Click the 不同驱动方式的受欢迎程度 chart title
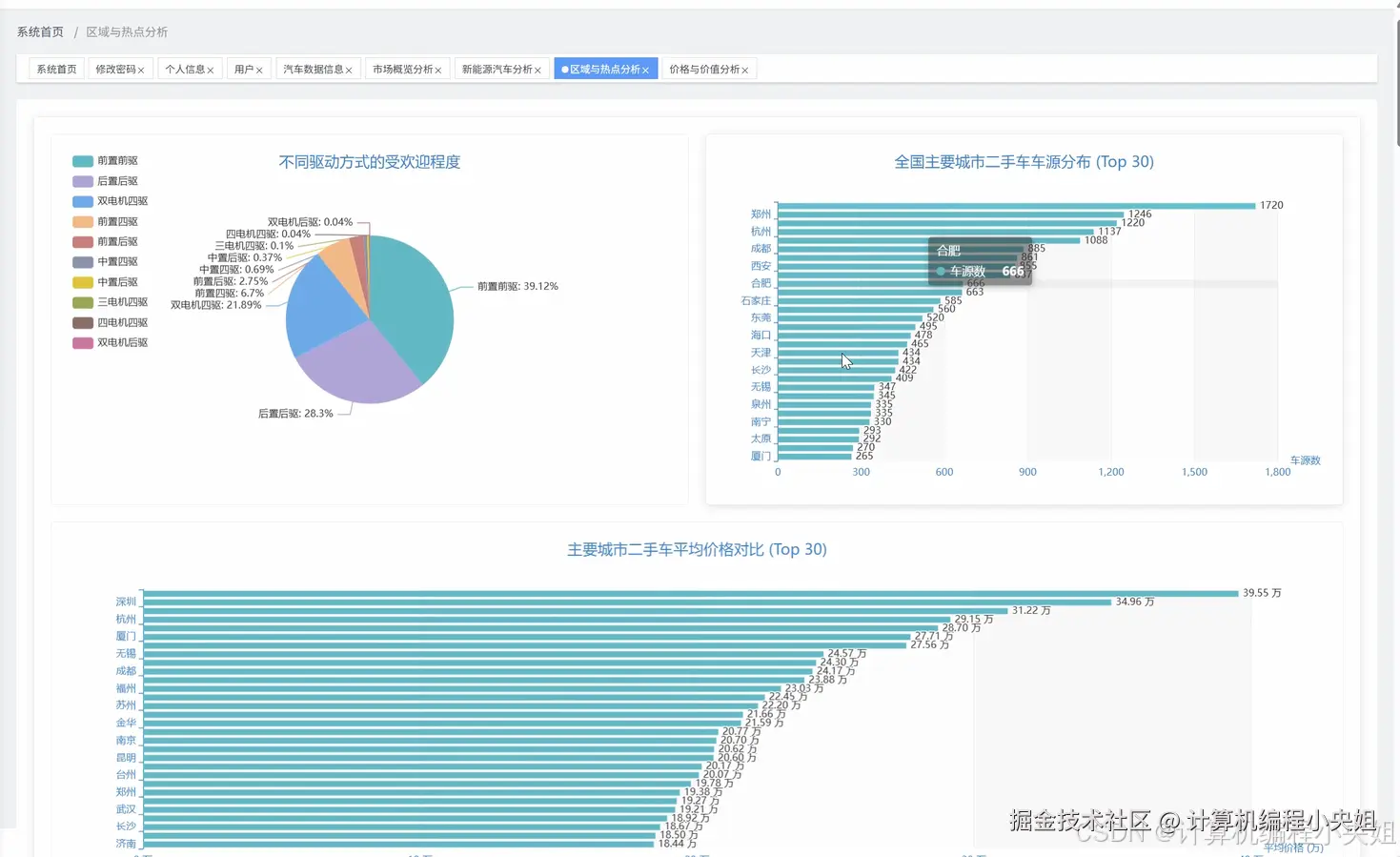The width and height of the screenshot is (1400, 857). click(370, 162)
